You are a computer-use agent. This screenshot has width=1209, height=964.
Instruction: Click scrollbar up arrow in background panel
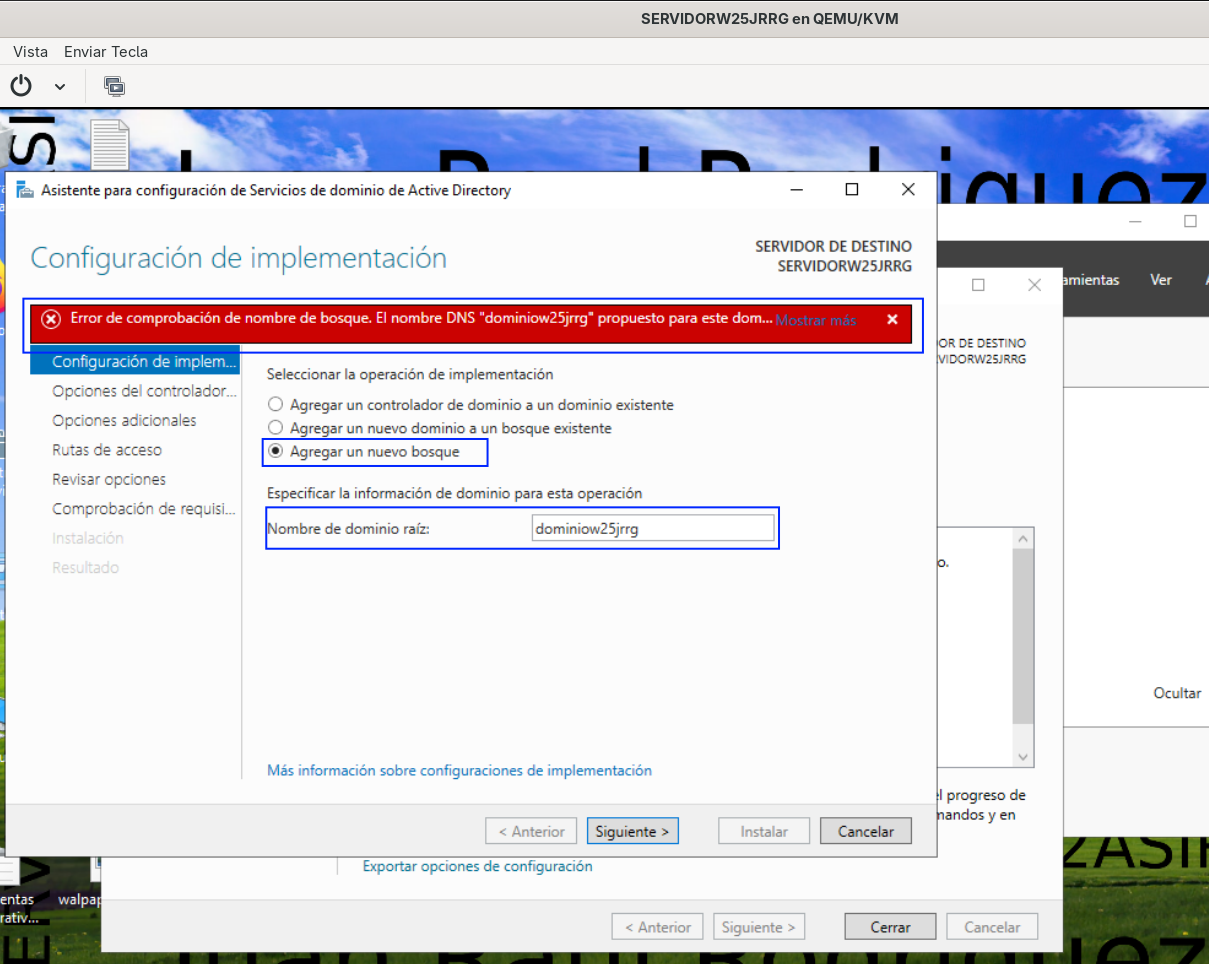1023,538
